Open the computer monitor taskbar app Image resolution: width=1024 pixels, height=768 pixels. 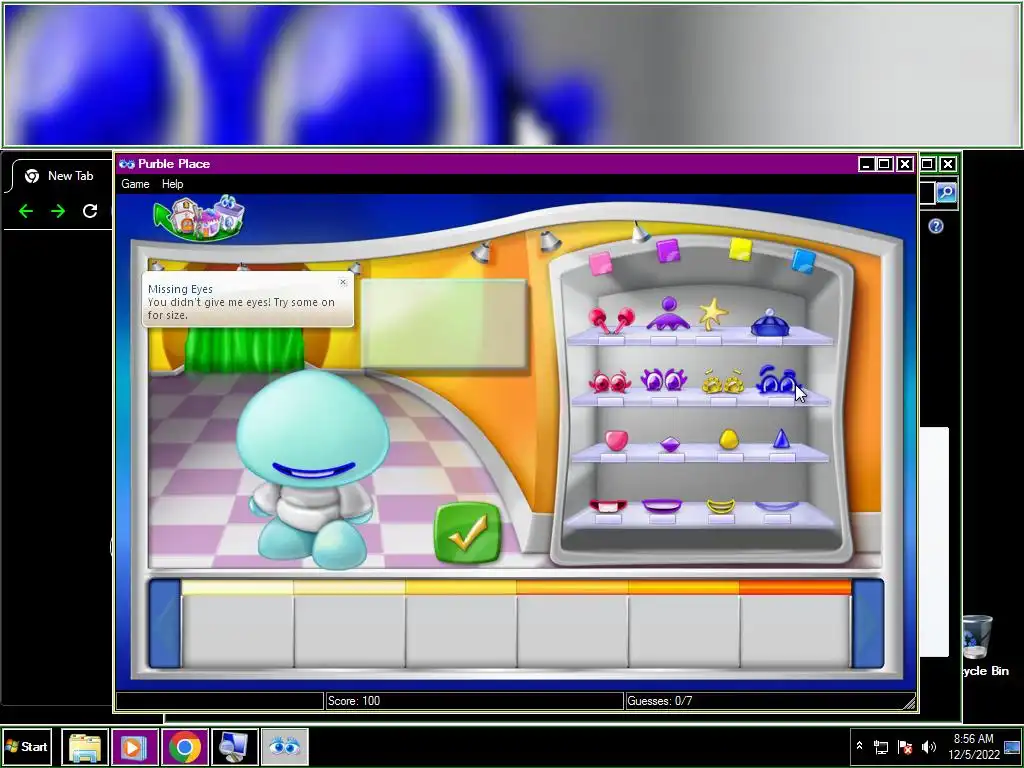[x=234, y=747]
